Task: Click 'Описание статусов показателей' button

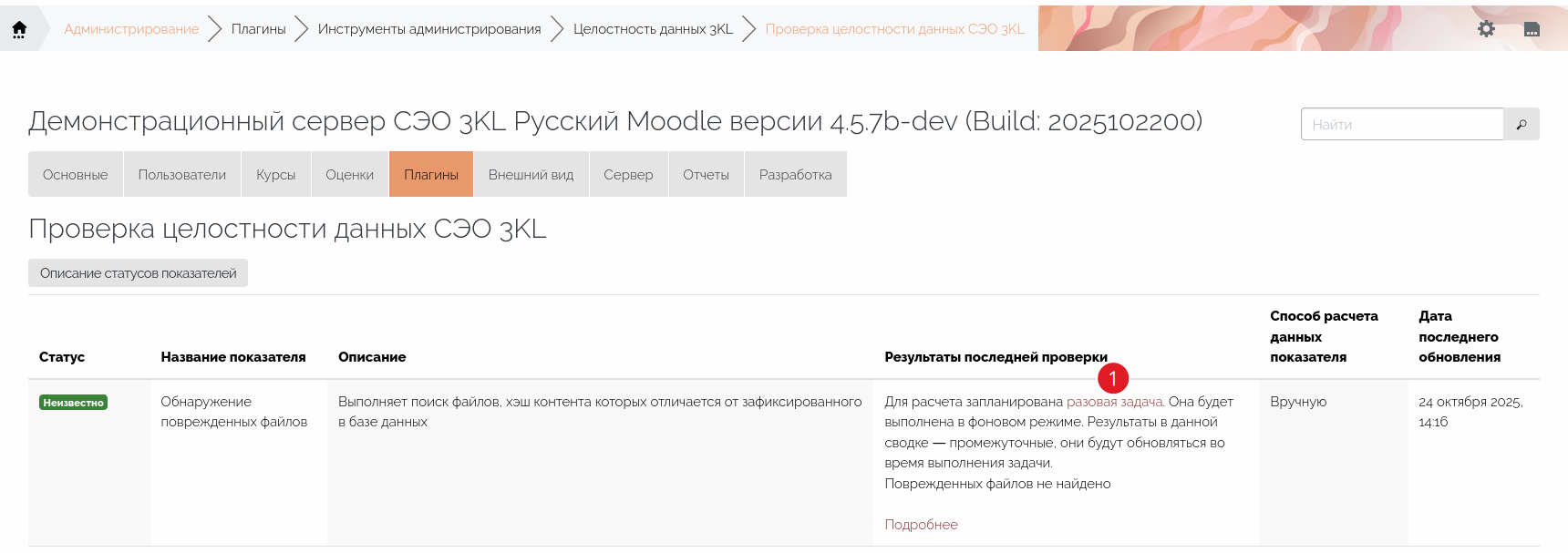Action: click(138, 273)
